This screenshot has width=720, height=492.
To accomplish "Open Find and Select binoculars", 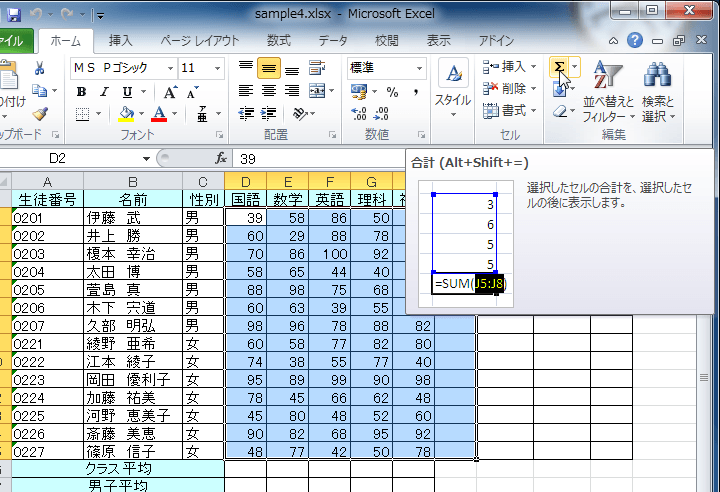I will click(658, 92).
